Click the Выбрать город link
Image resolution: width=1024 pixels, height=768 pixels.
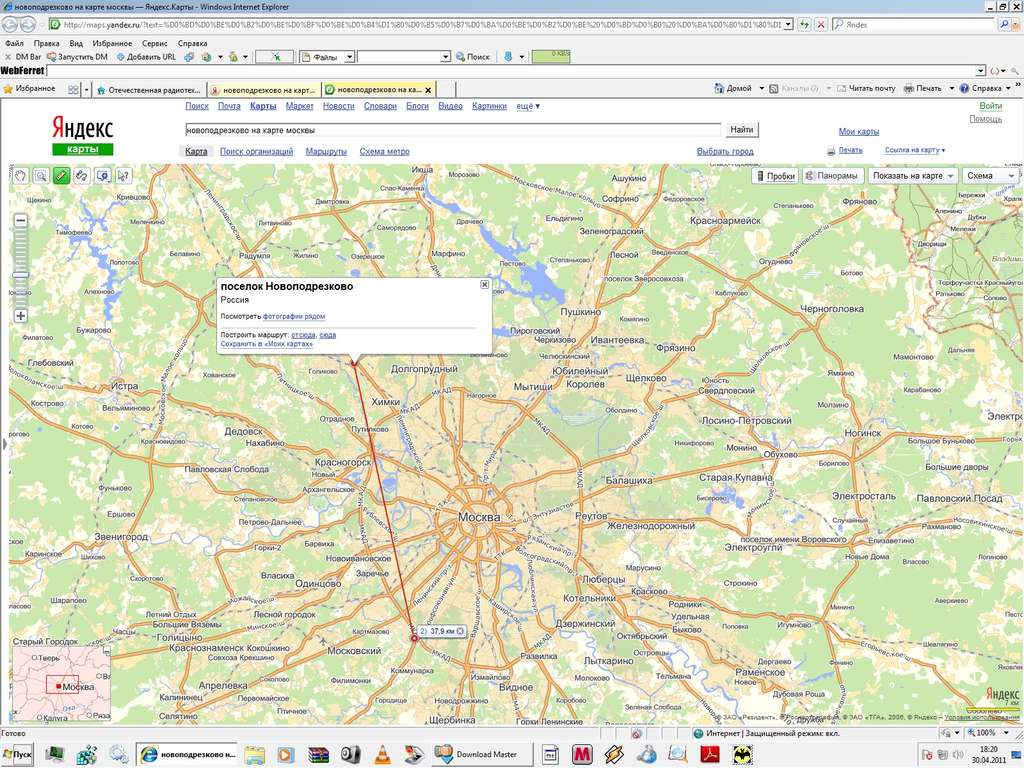click(x=725, y=152)
